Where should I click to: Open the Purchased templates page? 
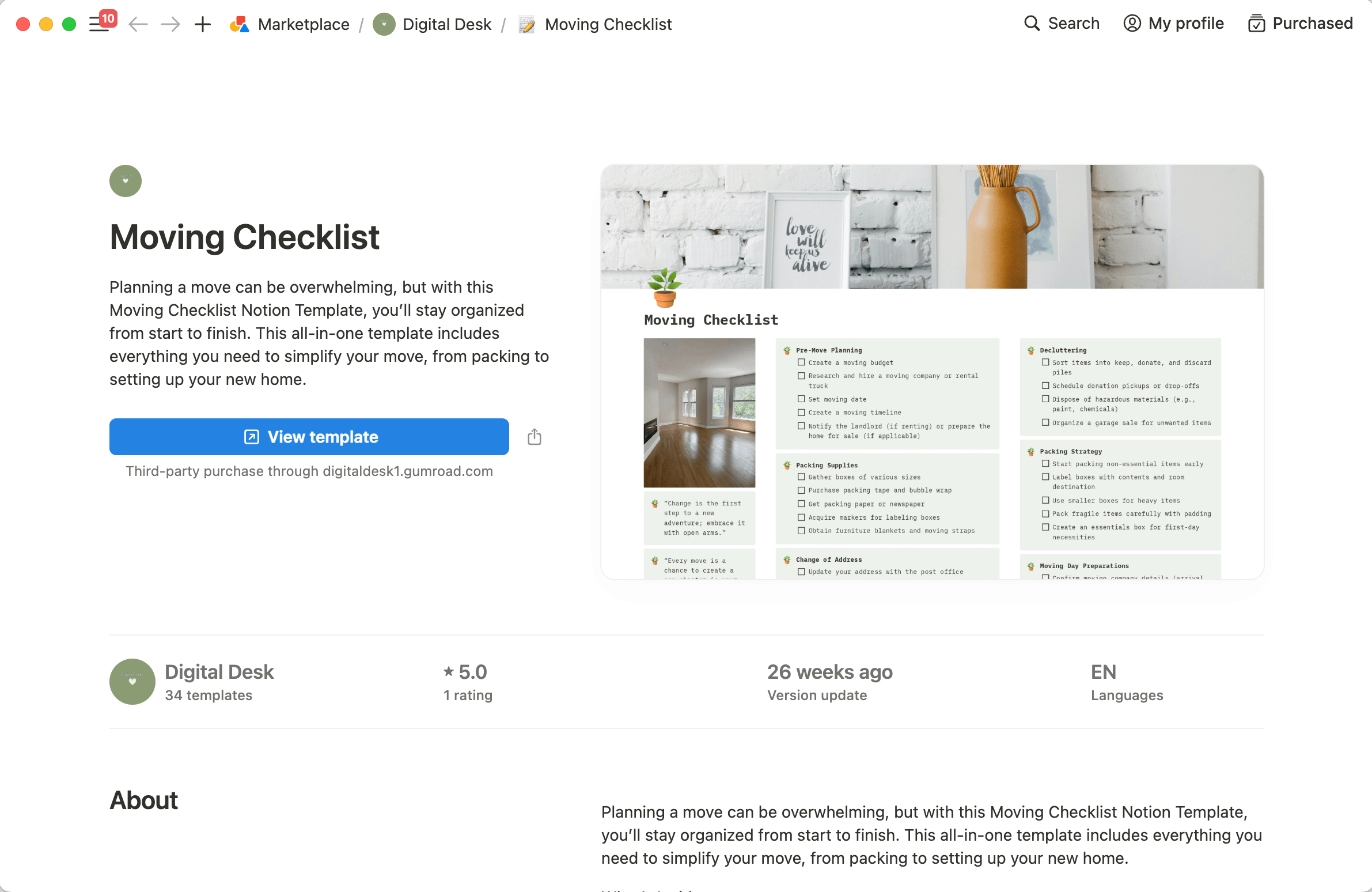click(1301, 24)
